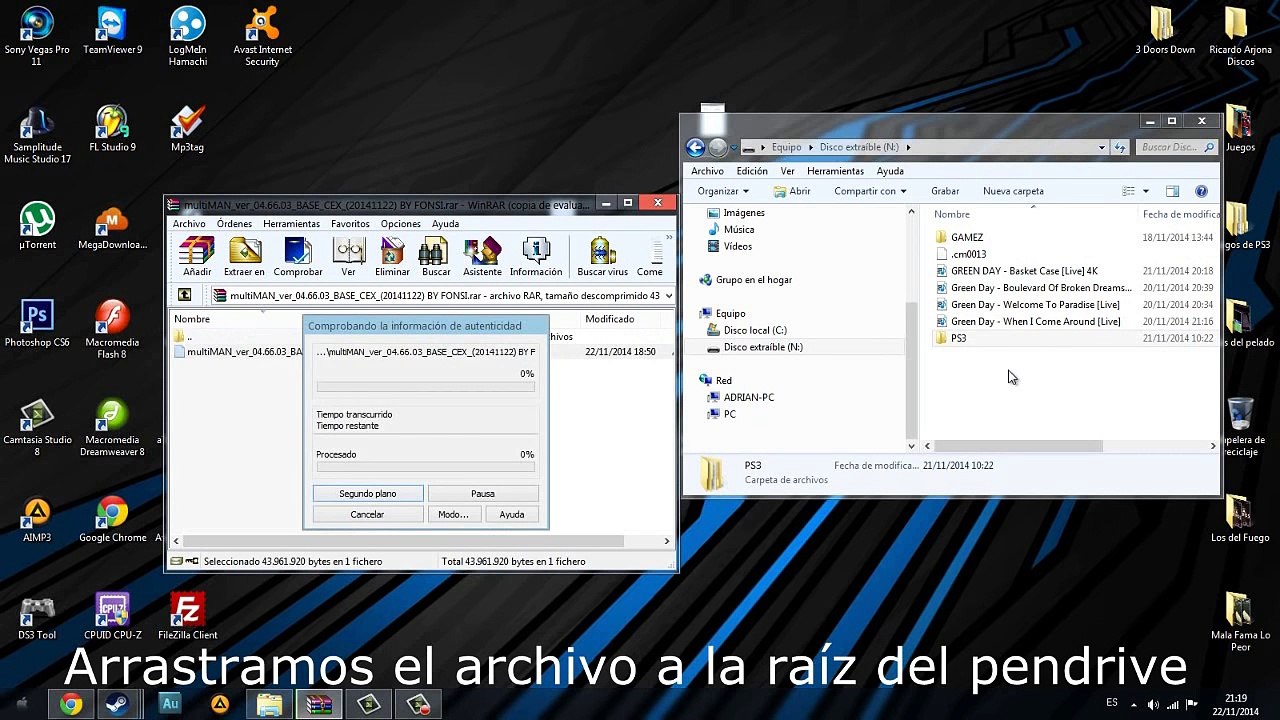Open Explorer view options dropdown arrow
This screenshot has height=720, width=1280.
pos(1146,191)
